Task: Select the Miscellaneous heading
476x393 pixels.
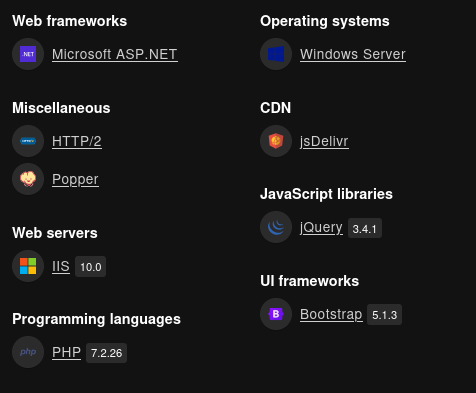Action: click(x=61, y=108)
